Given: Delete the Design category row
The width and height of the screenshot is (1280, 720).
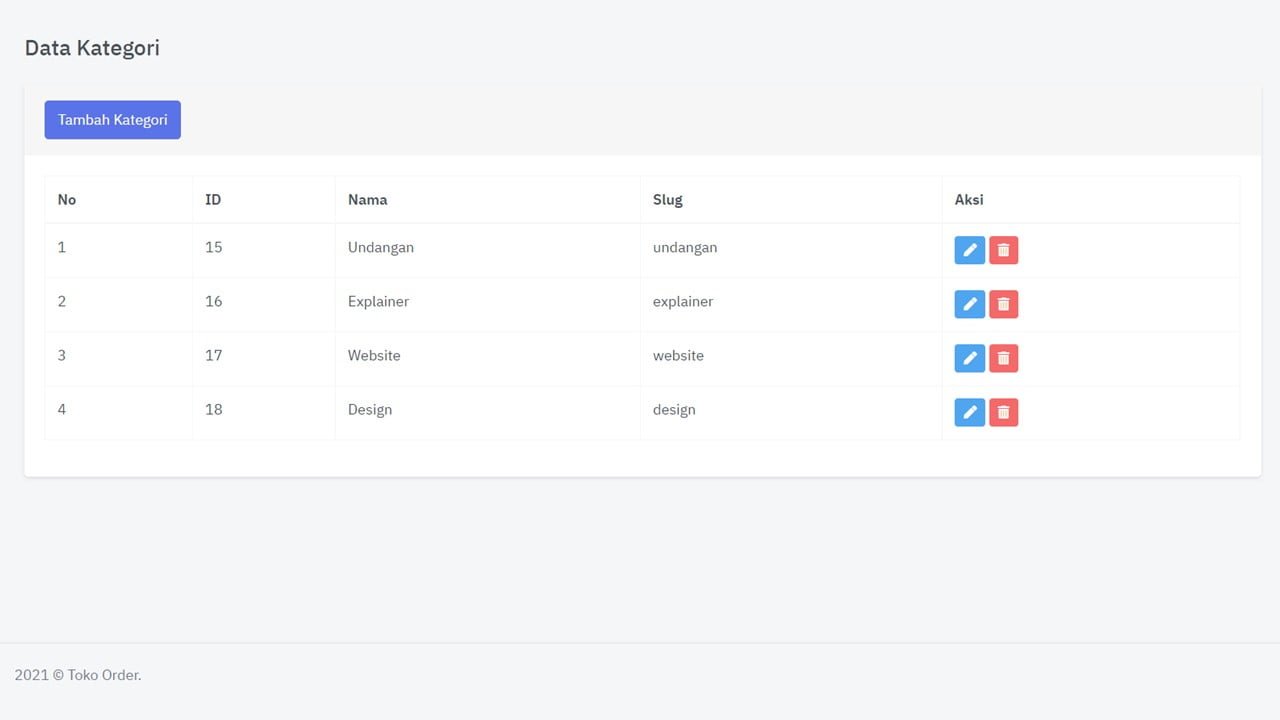Looking at the screenshot, I should pos(1003,412).
